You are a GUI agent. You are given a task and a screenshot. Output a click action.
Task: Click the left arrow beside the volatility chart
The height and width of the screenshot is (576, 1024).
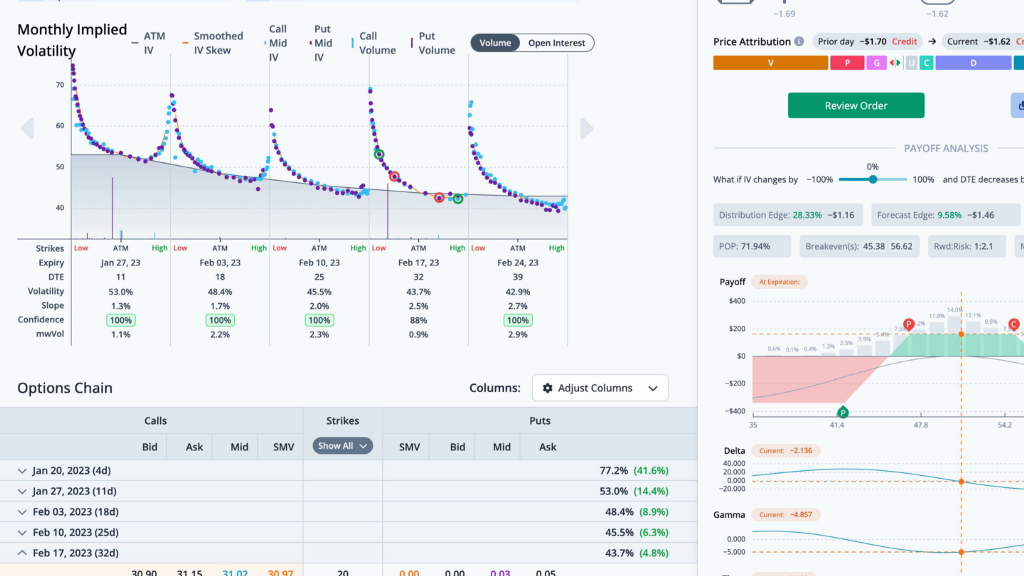[x=27, y=128]
